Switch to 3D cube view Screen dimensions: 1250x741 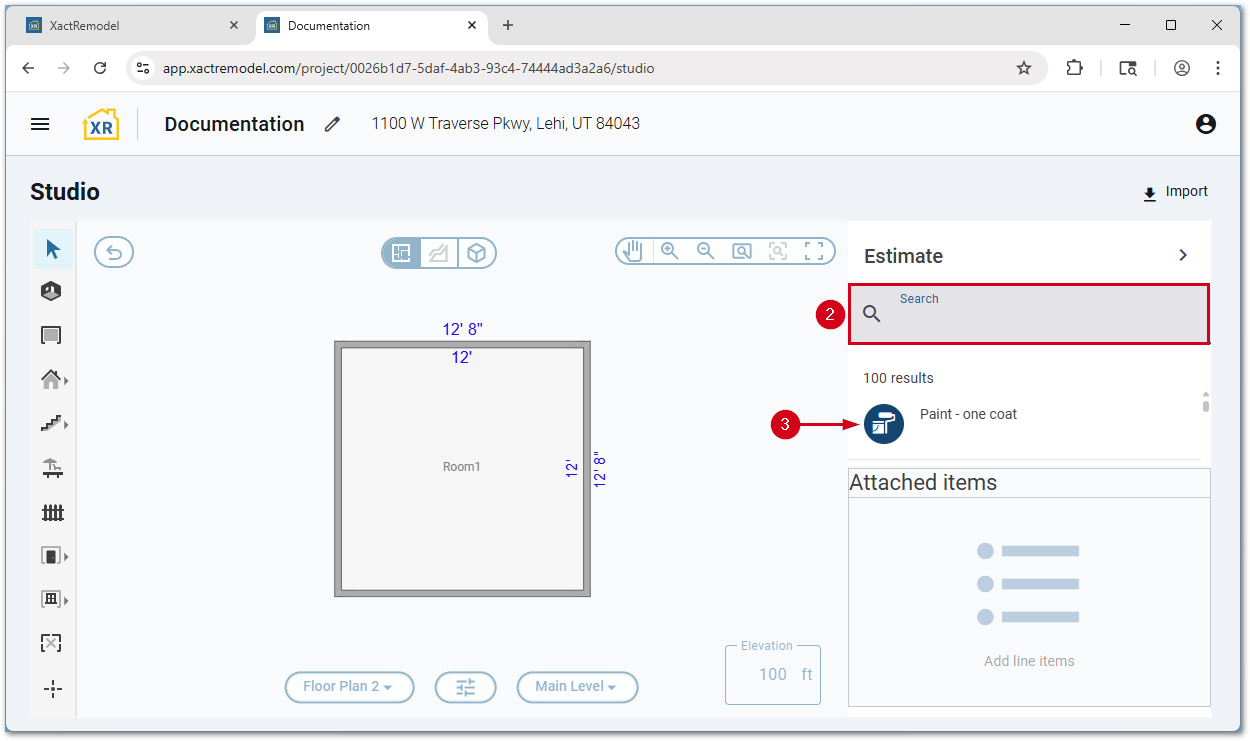tap(477, 253)
